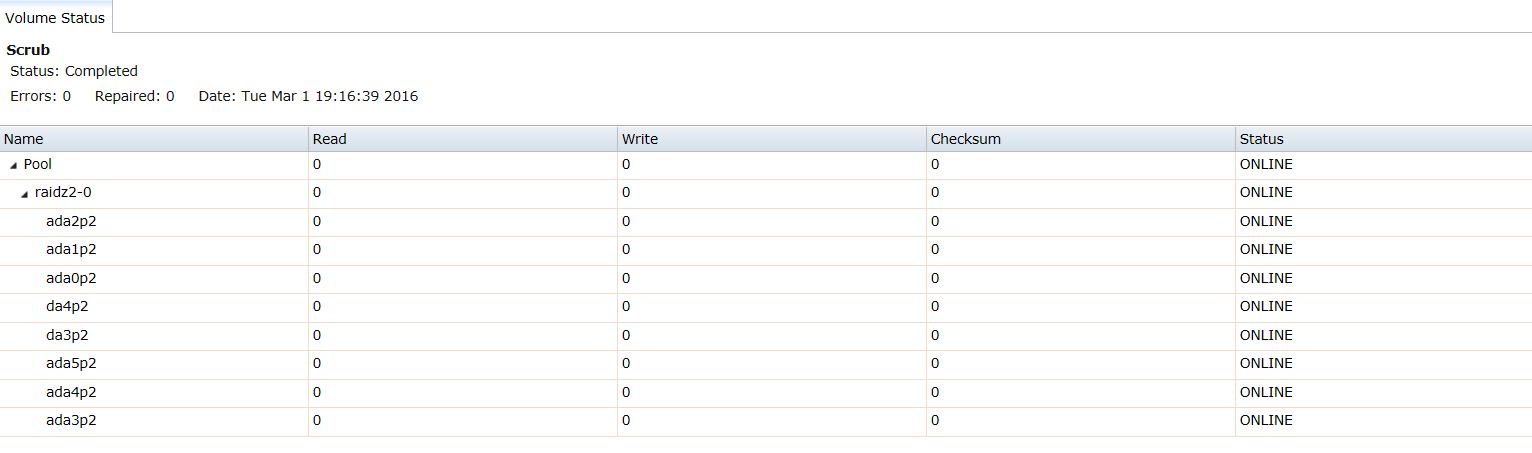Click the Write column header
The height and width of the screenshot is (453, 1532).
[x=772, y=139]
